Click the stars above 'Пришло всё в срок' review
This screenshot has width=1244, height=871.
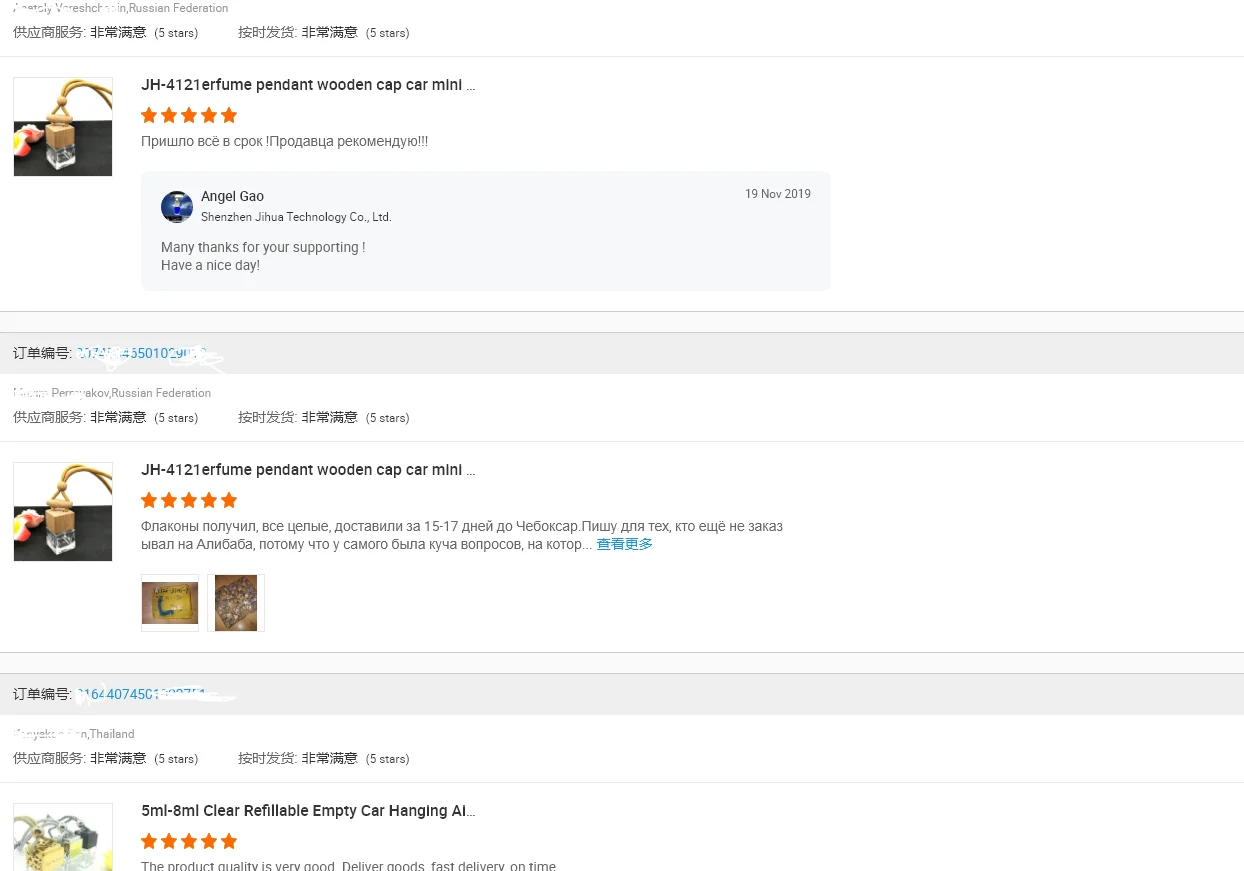click(x=189, y=115)
